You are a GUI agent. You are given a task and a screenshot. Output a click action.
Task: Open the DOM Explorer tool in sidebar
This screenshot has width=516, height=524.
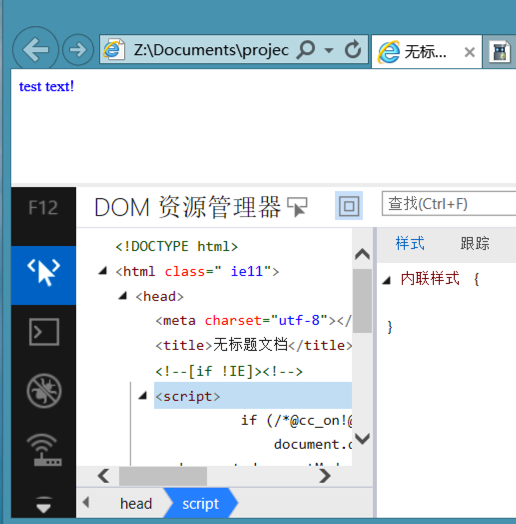(43, 275)
